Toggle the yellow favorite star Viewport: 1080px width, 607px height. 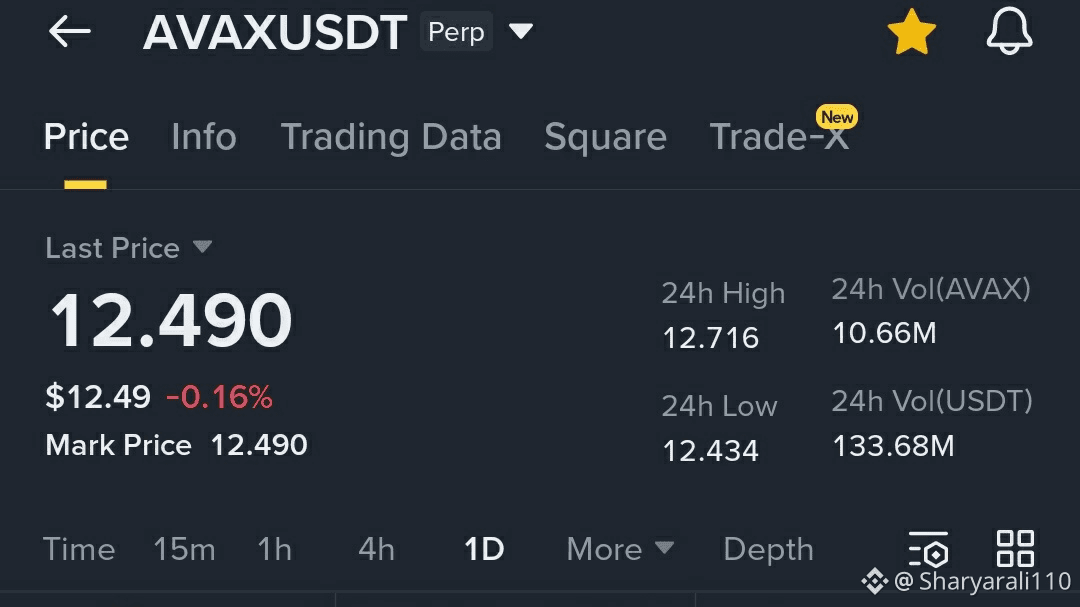click(911, 33)
